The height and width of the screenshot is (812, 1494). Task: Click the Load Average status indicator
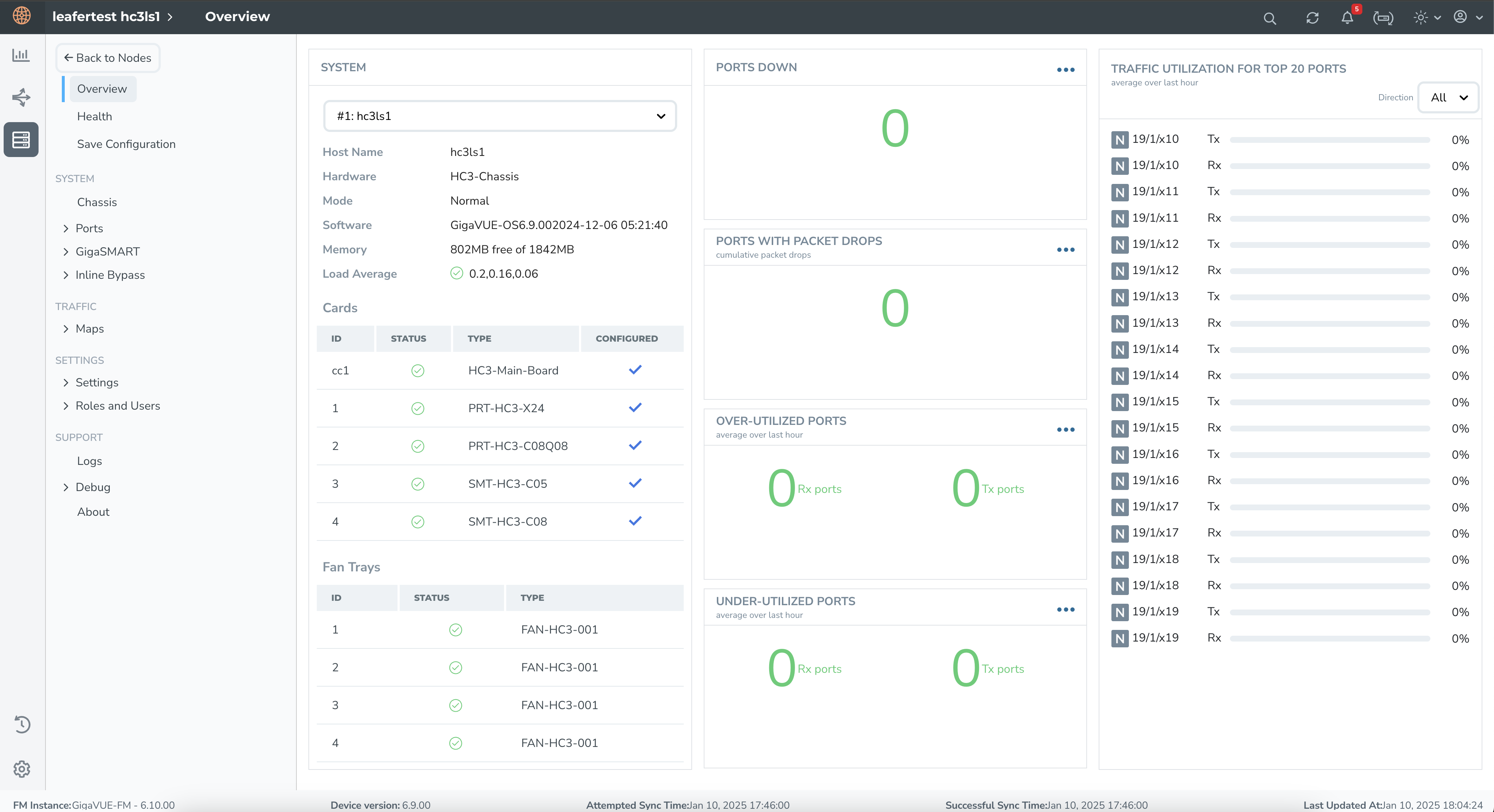[x=456, y=274]
